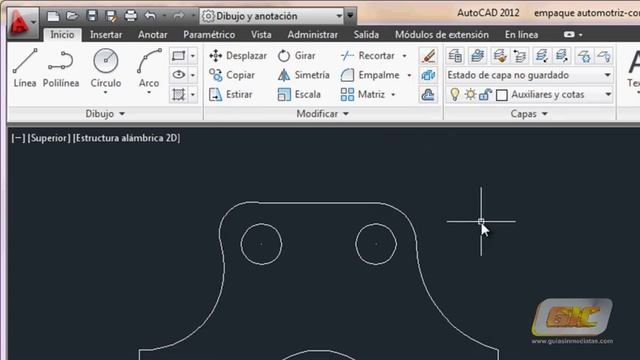The height and width of the screenshot is (360, 640).
Task: Click the Offset (desfase) icon
Action: click(x=428, y=95)
